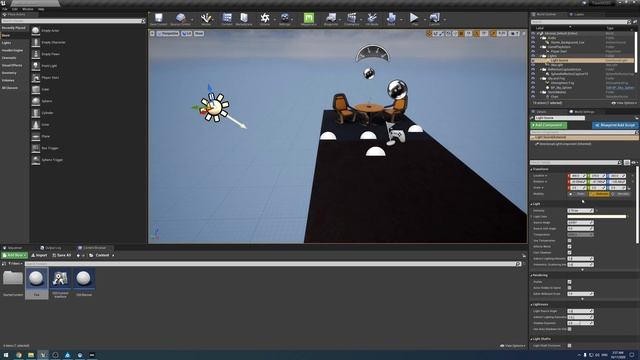Open the Blueprints toolbar icon
This screenshot has width=640, height=360.
pos(331,18)
